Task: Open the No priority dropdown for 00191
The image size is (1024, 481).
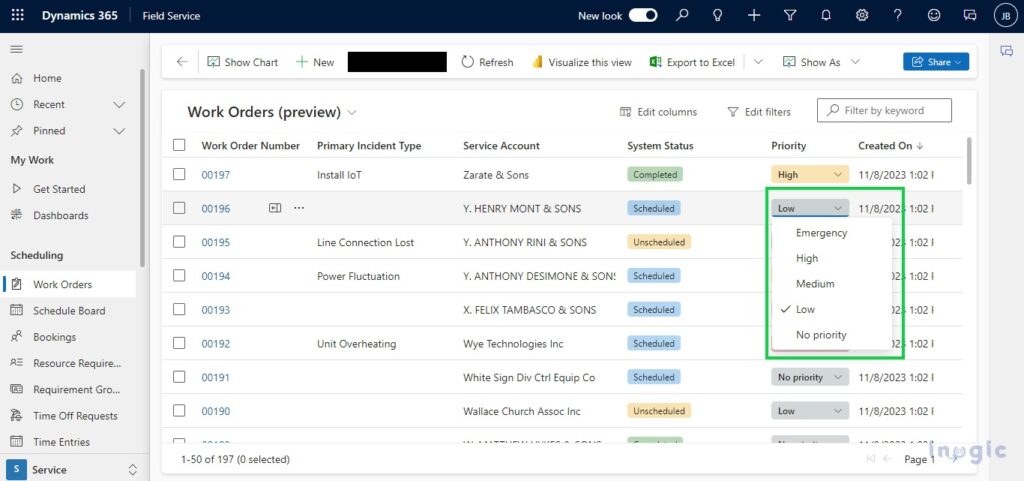Action: point(810,377)
